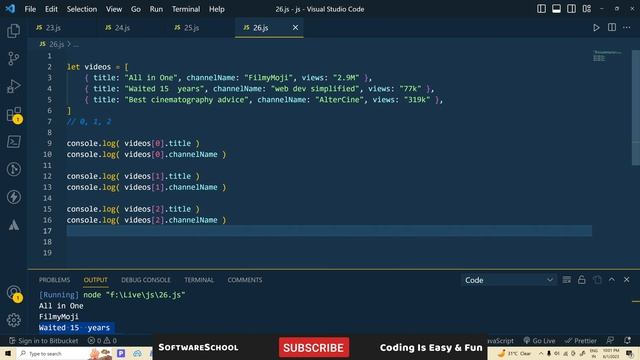The width and height of the screenshot is (640, 360).
Task: Switch to the Problems panel tab
Action: [x=54, y=280]
